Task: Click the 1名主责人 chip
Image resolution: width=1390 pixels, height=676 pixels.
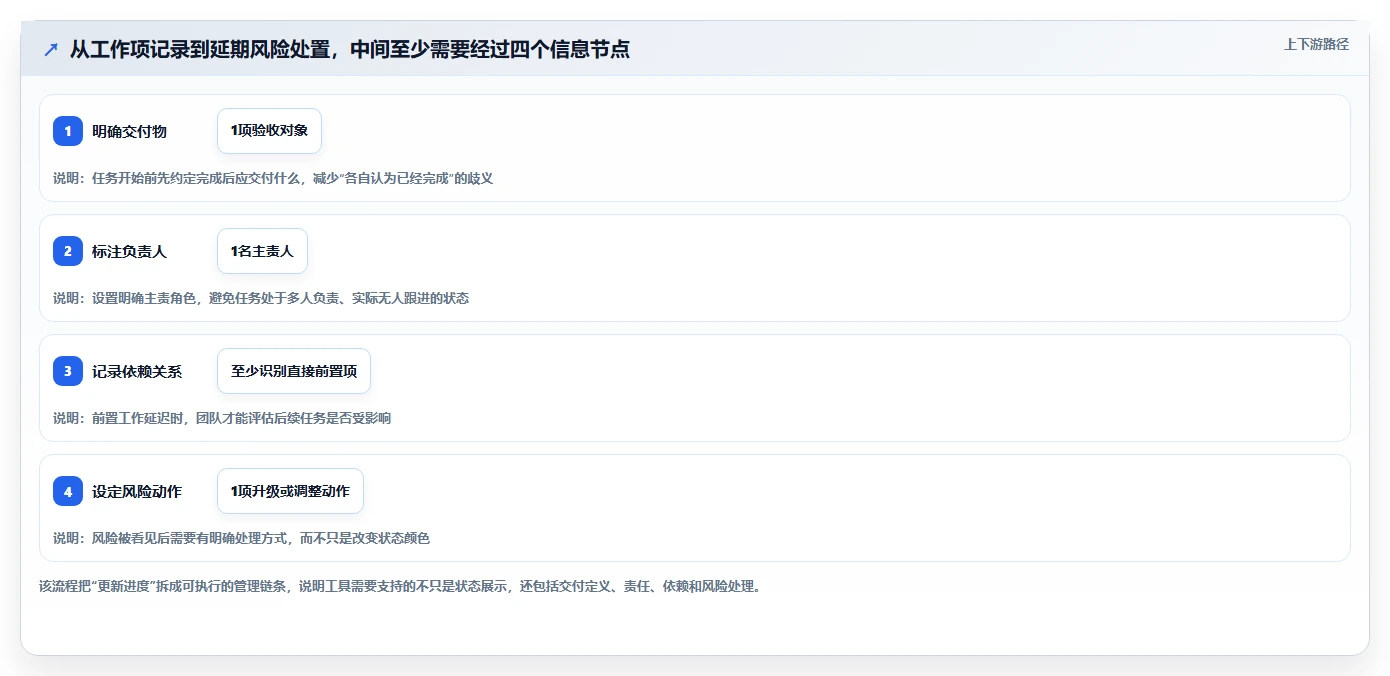Action: (262, 251)
